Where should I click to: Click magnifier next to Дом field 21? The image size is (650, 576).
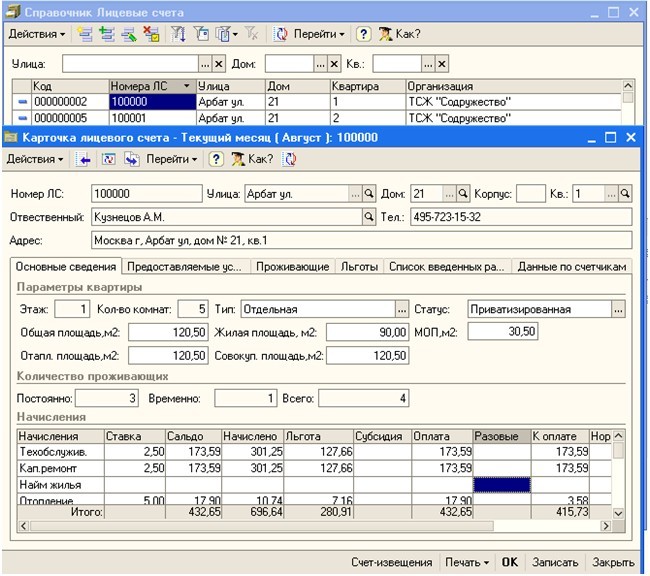(463, 194)
